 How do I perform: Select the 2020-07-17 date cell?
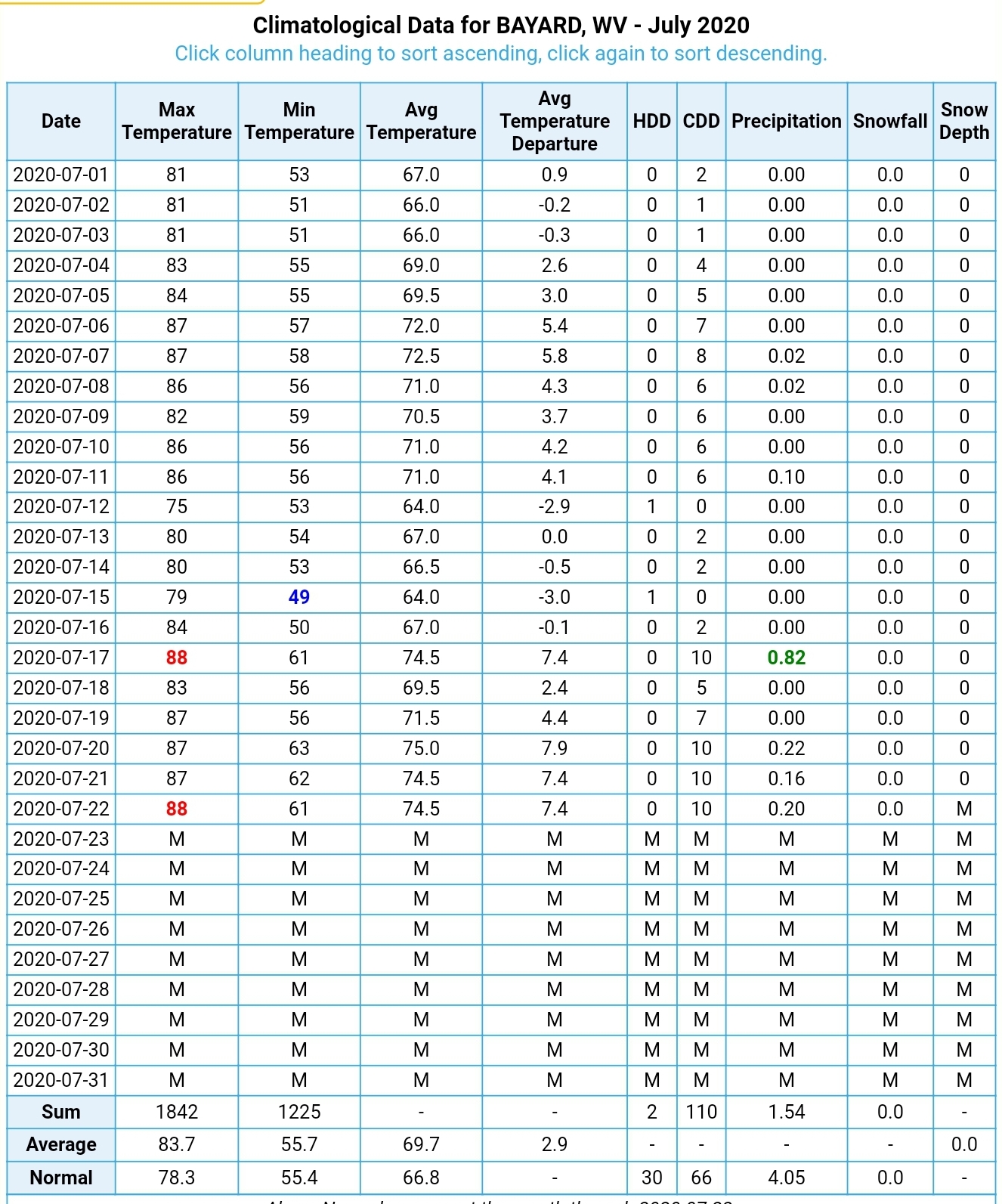coord(61,658)
